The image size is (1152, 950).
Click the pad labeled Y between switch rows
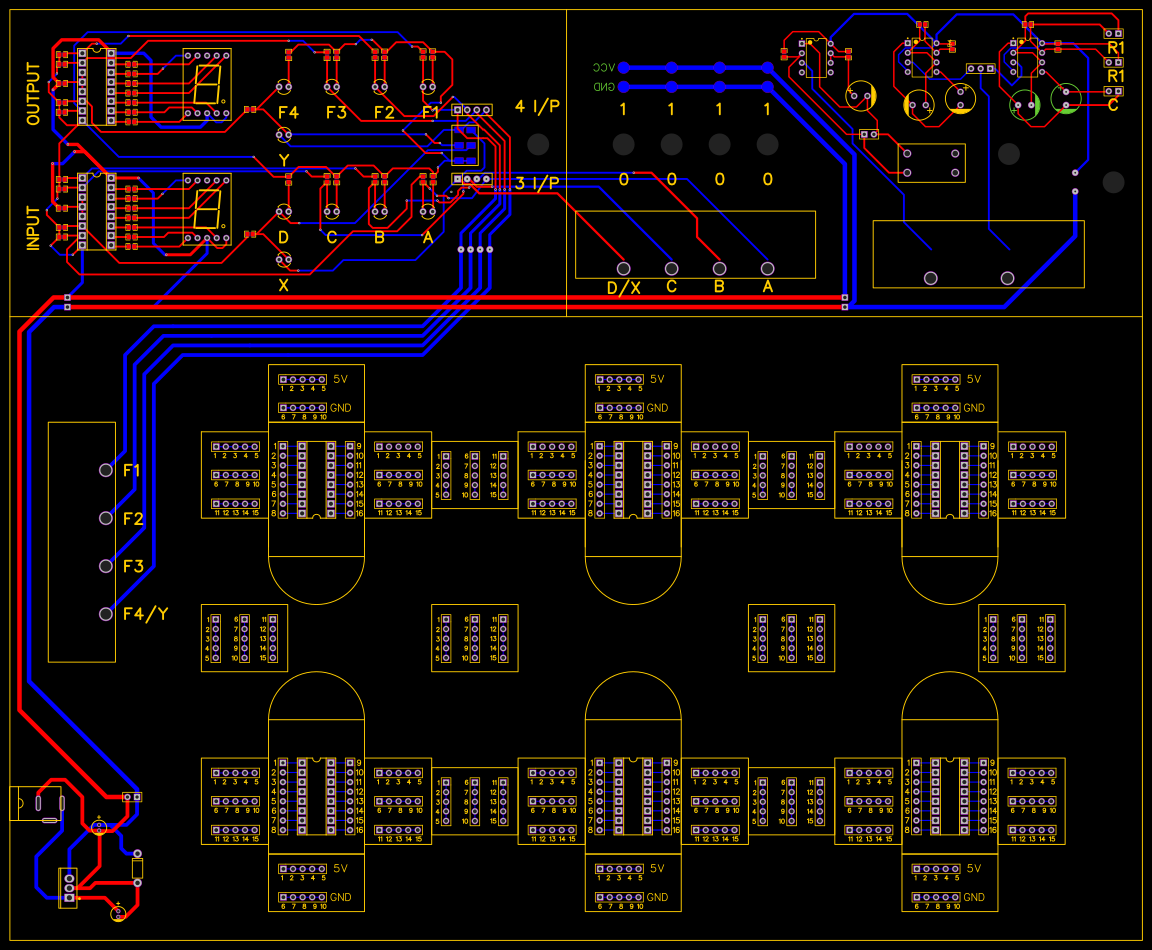pos(284,134)
